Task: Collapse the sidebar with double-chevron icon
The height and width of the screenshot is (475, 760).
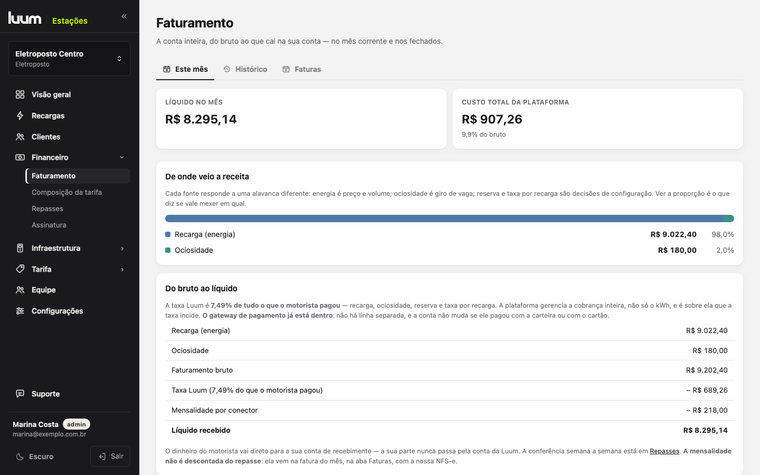Action: (x=124, y=16)
